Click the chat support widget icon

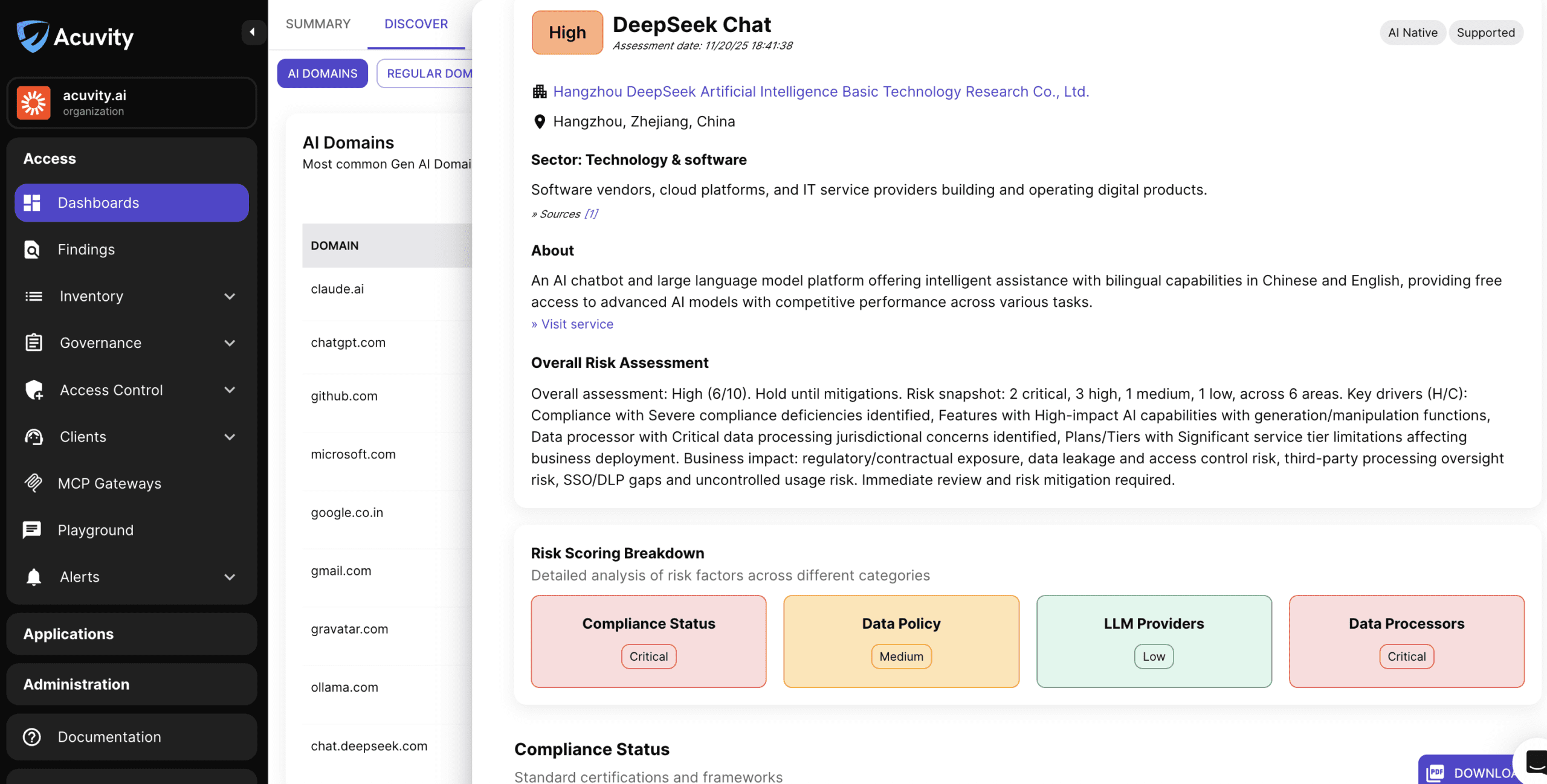(x=1535, y=761)
